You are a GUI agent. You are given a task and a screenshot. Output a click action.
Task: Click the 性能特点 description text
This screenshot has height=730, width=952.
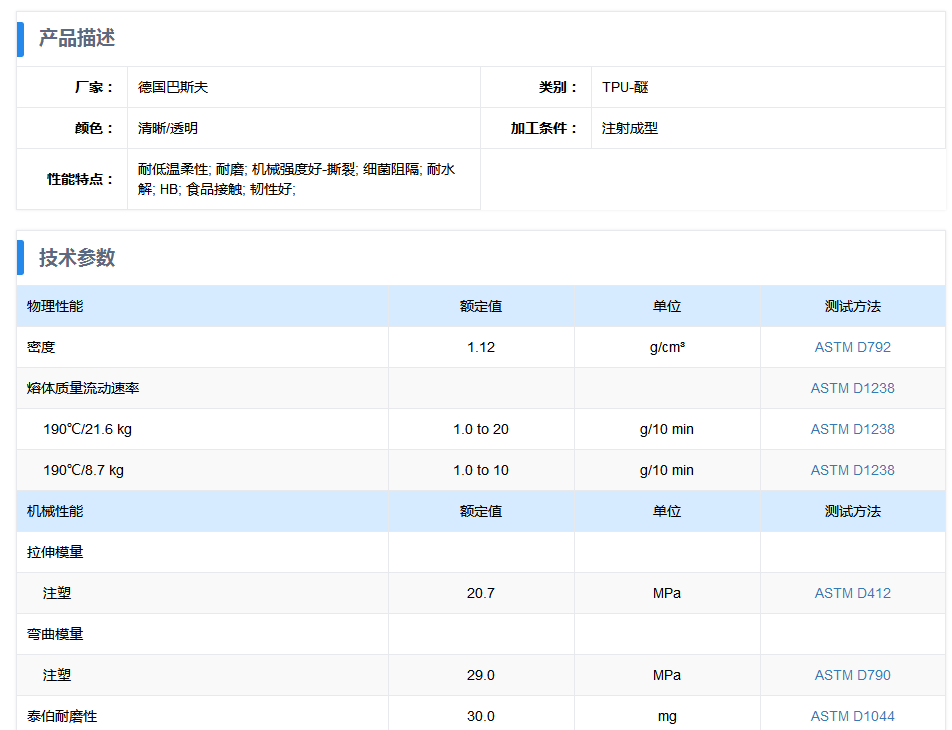(296, 179)
